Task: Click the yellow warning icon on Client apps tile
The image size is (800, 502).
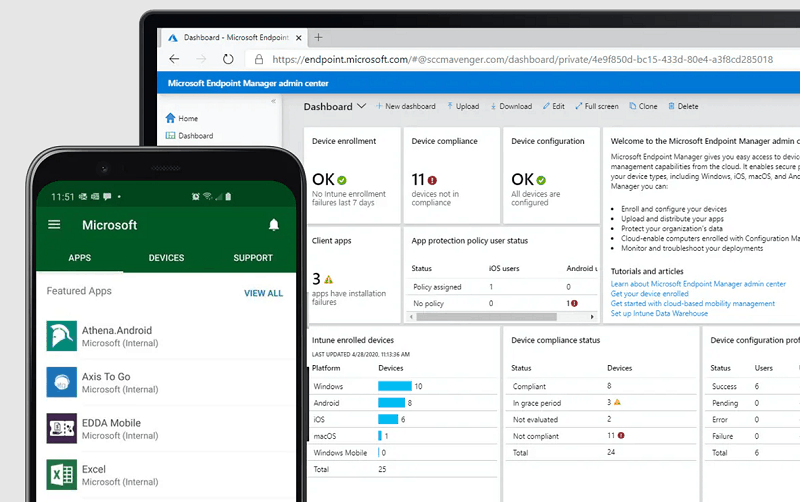Action: (329, 280)
